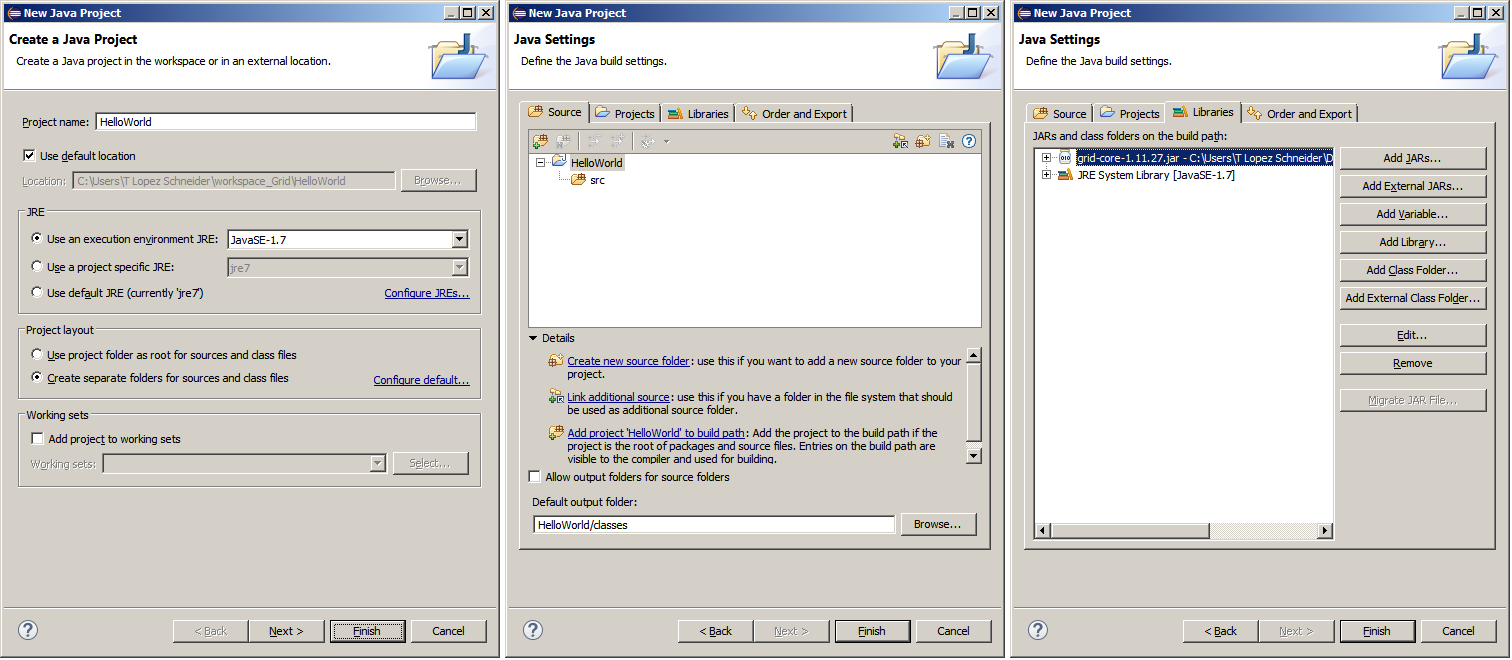This screenshot has width=1512, height=660.
Task: Enable Allow output folders for source folders
Action: [x=535, y=477]
